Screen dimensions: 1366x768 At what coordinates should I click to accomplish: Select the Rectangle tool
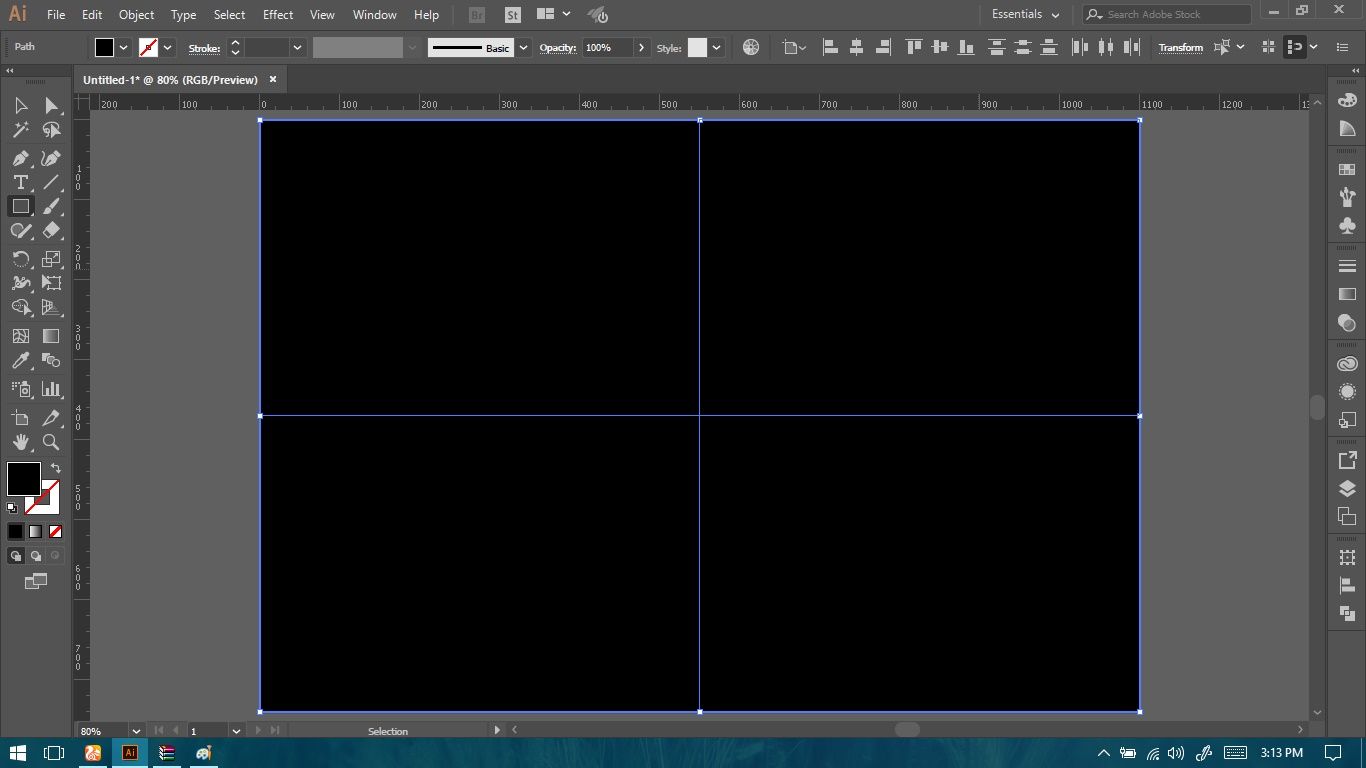[x=20, y=206]
